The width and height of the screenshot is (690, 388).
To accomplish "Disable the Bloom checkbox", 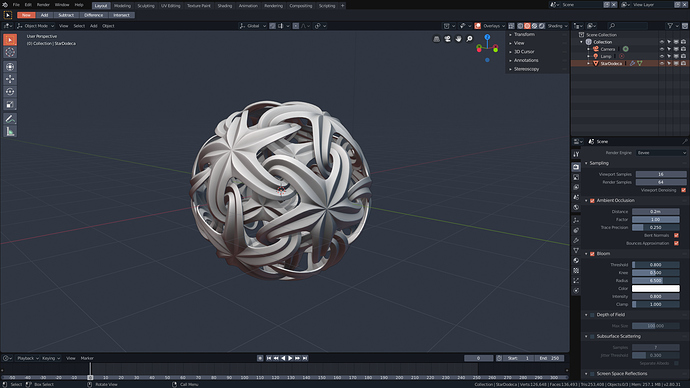I will click(x=592, y=254).
